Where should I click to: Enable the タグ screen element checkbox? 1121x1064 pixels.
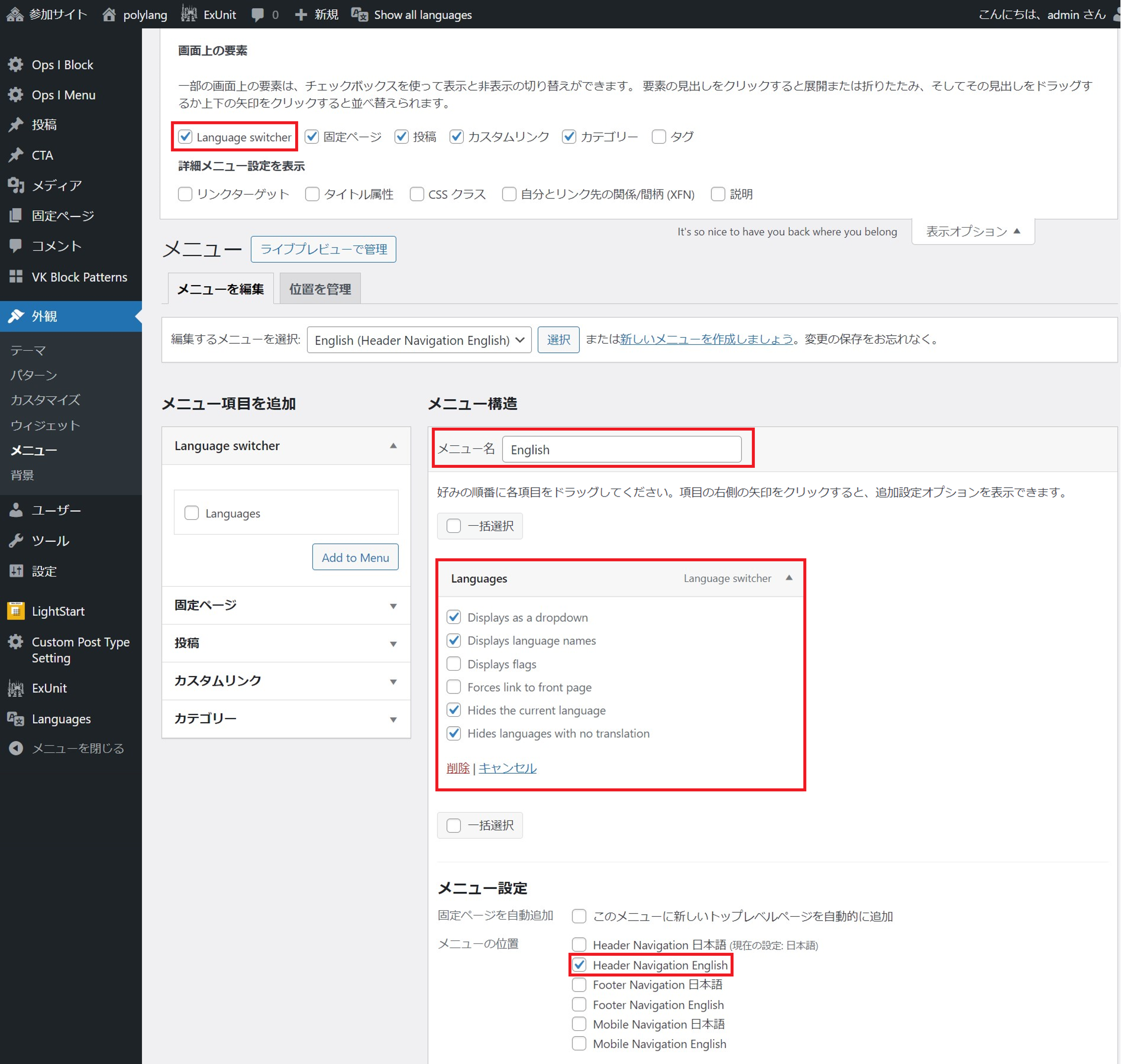click(658, 137)
